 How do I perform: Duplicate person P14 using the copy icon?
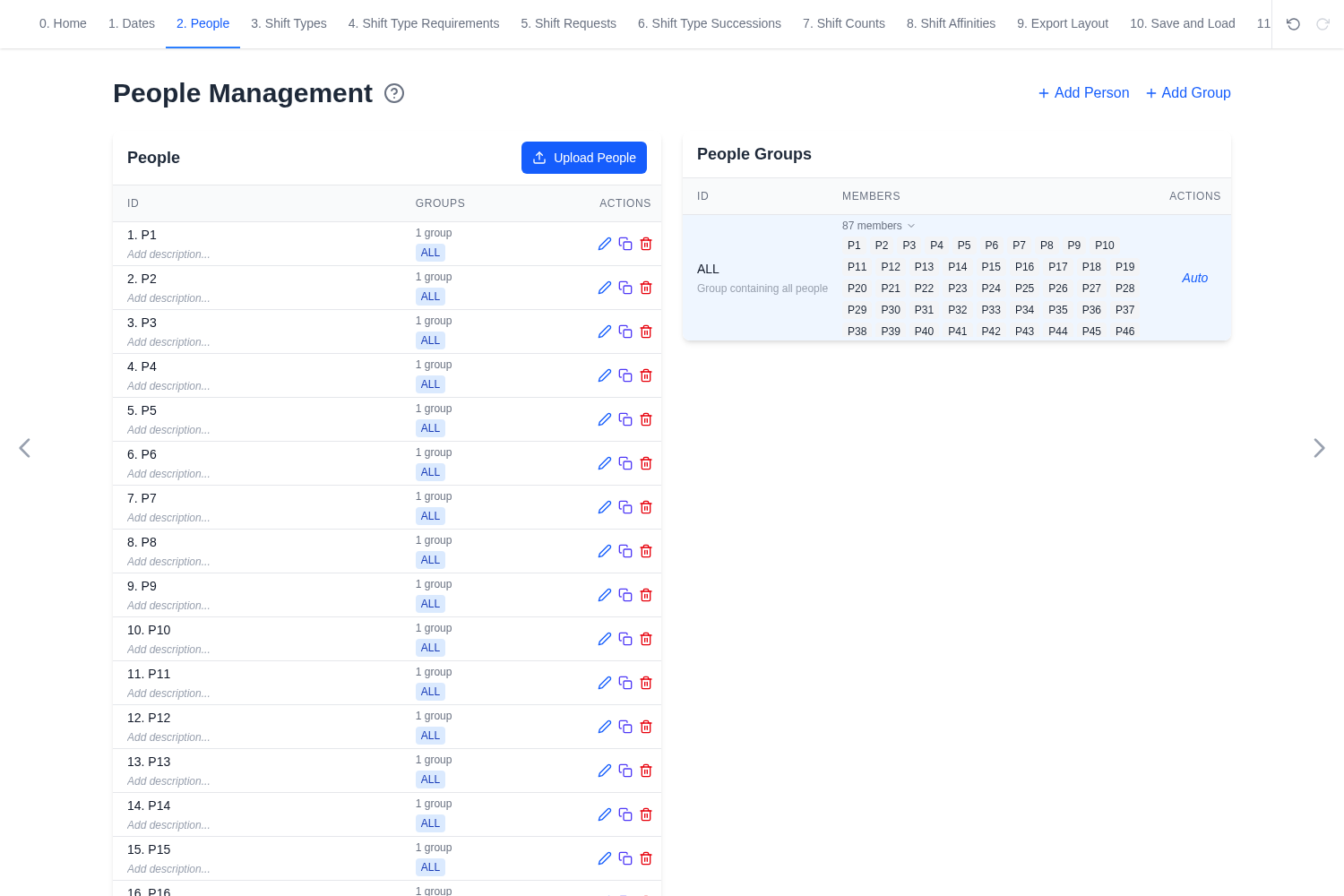pyautogui.click(x=625, y=814)
